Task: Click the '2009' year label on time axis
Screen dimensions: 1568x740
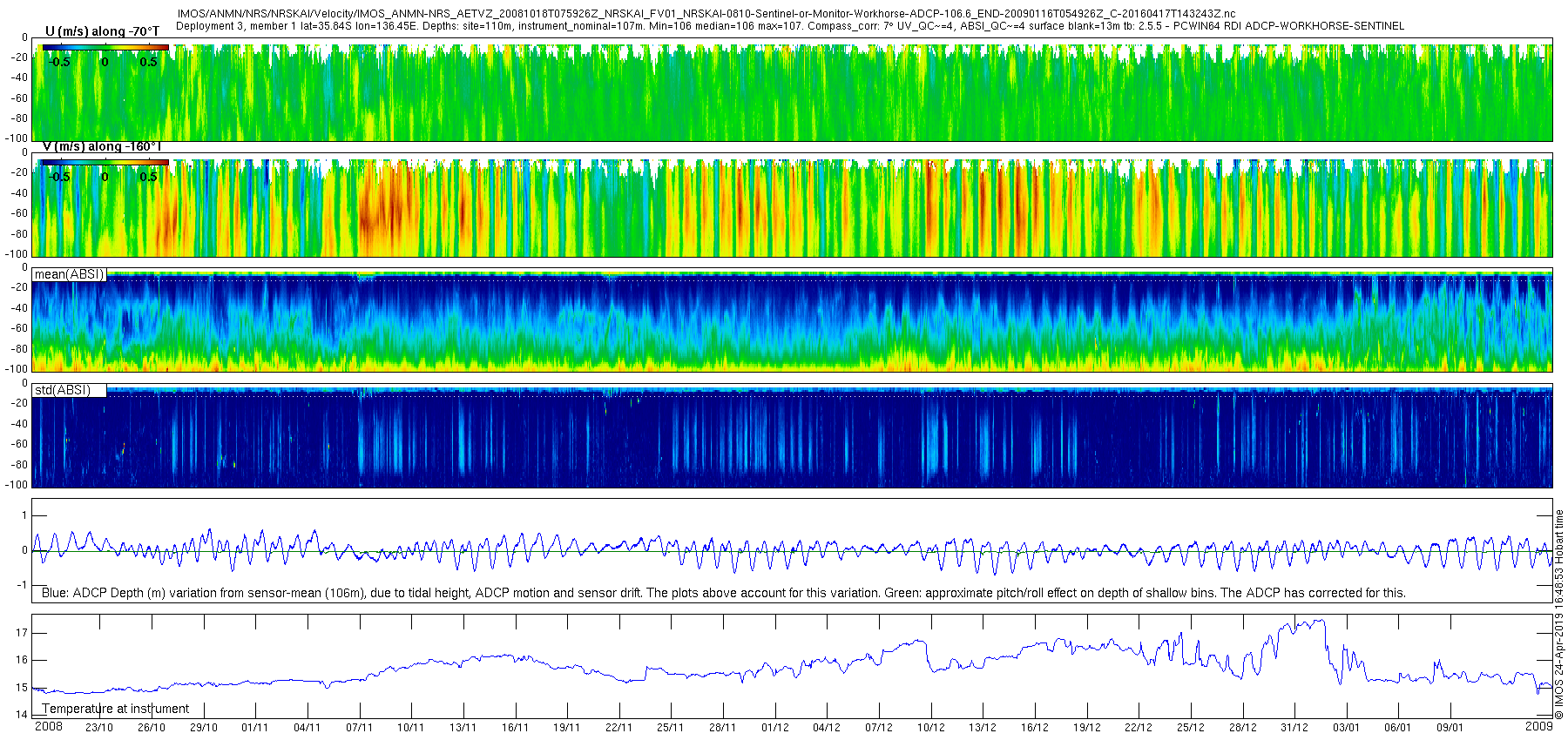Action: coord(1539,727)
